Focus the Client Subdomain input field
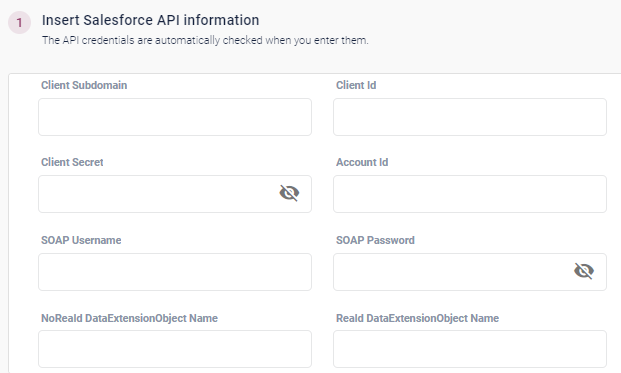This screenshot has height=373, width=621. [x=175, y=117]
